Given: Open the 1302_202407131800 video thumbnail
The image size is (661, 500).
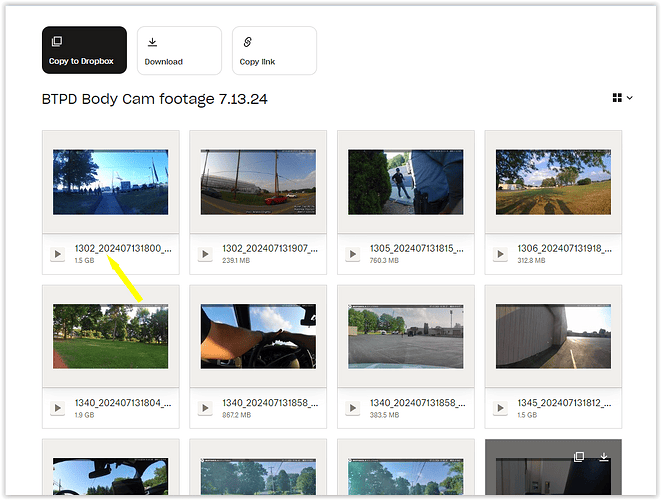Looking at the screenshot, I should (110, 182).
